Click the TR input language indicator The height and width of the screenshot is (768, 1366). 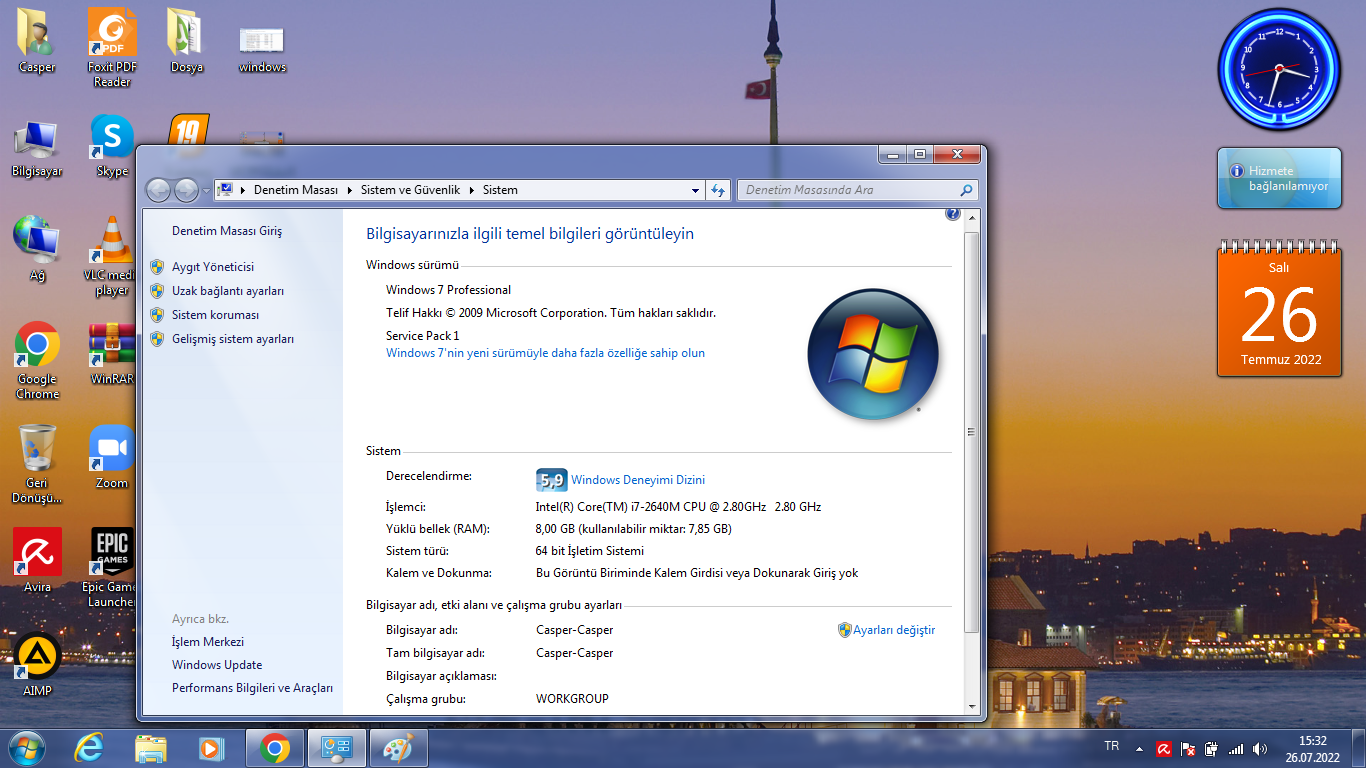coord(1112,746)
